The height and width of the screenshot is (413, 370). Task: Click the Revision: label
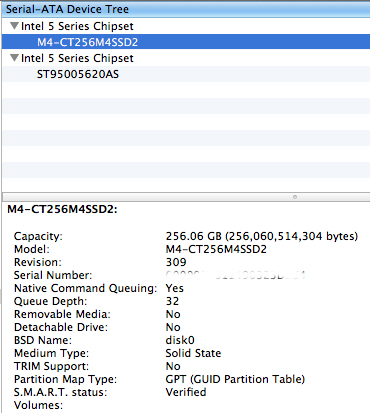click(x=38, y=262)
